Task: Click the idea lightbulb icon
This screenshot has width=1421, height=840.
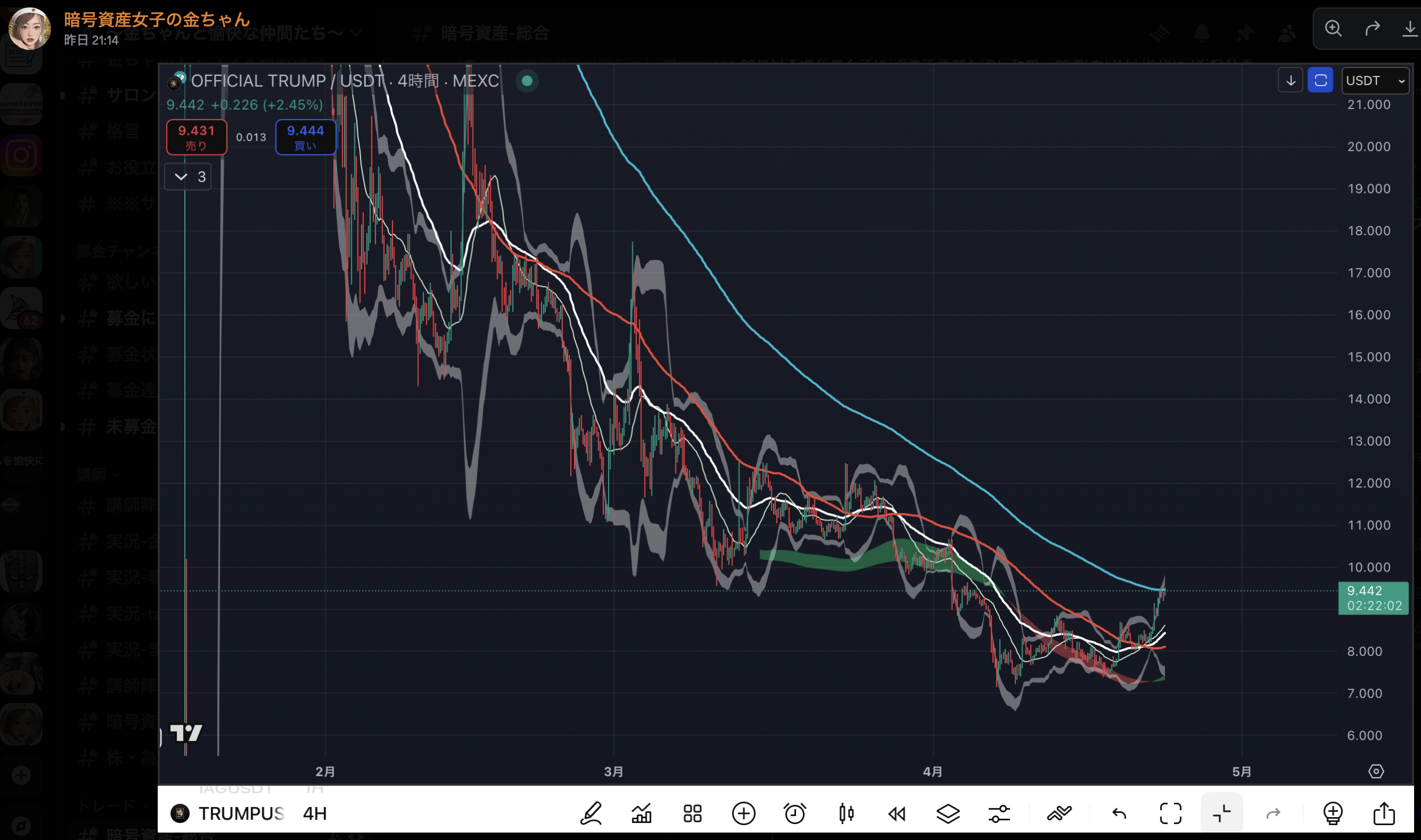Action: pos(1333,814)
